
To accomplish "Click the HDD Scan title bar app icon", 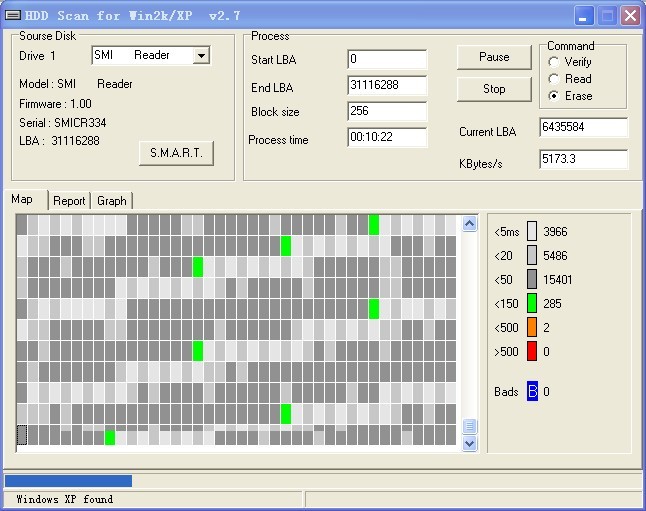I will [13, 16].
